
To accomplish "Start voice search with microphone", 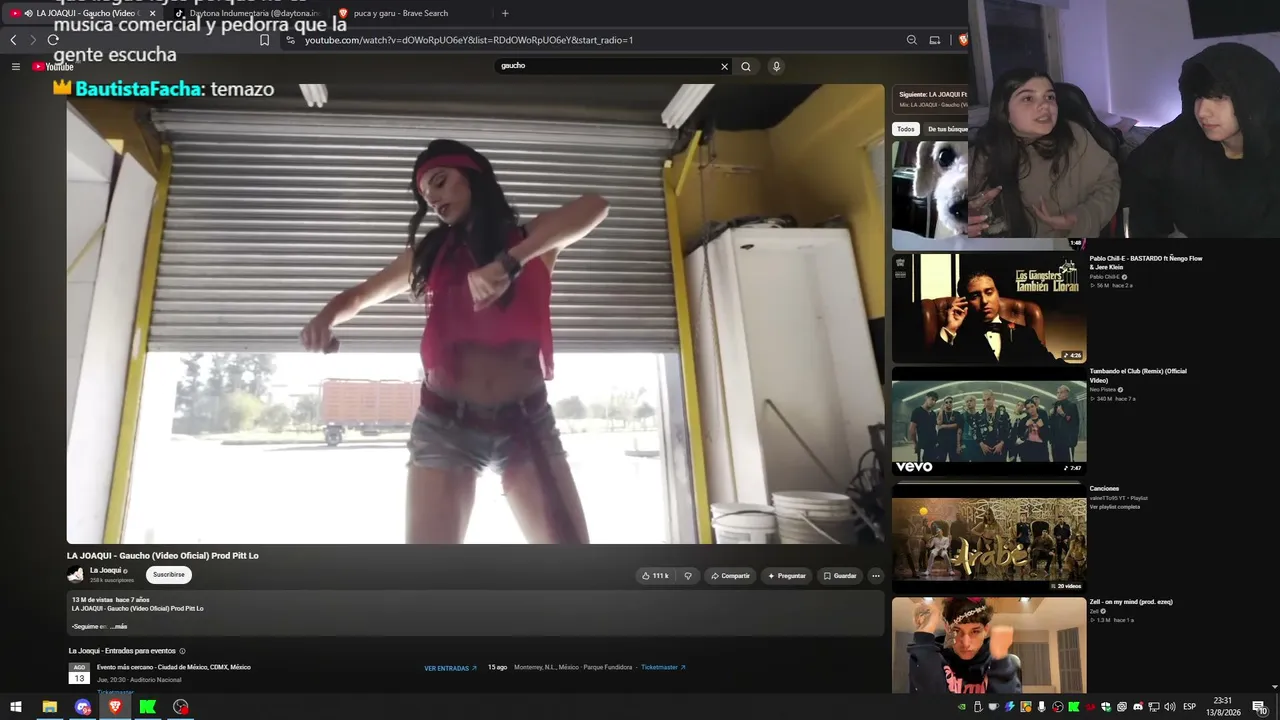I will coord(776,66).
